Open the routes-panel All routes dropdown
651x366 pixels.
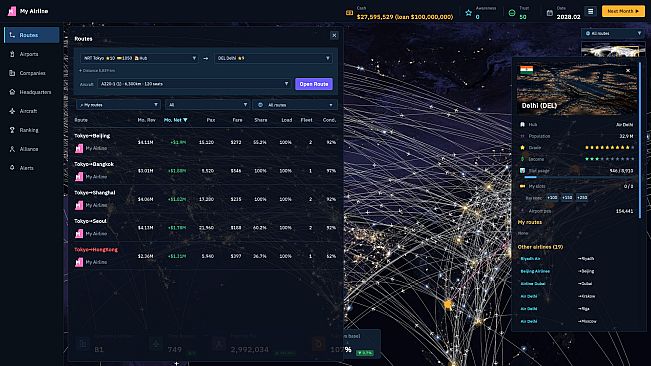click(295, 105)
